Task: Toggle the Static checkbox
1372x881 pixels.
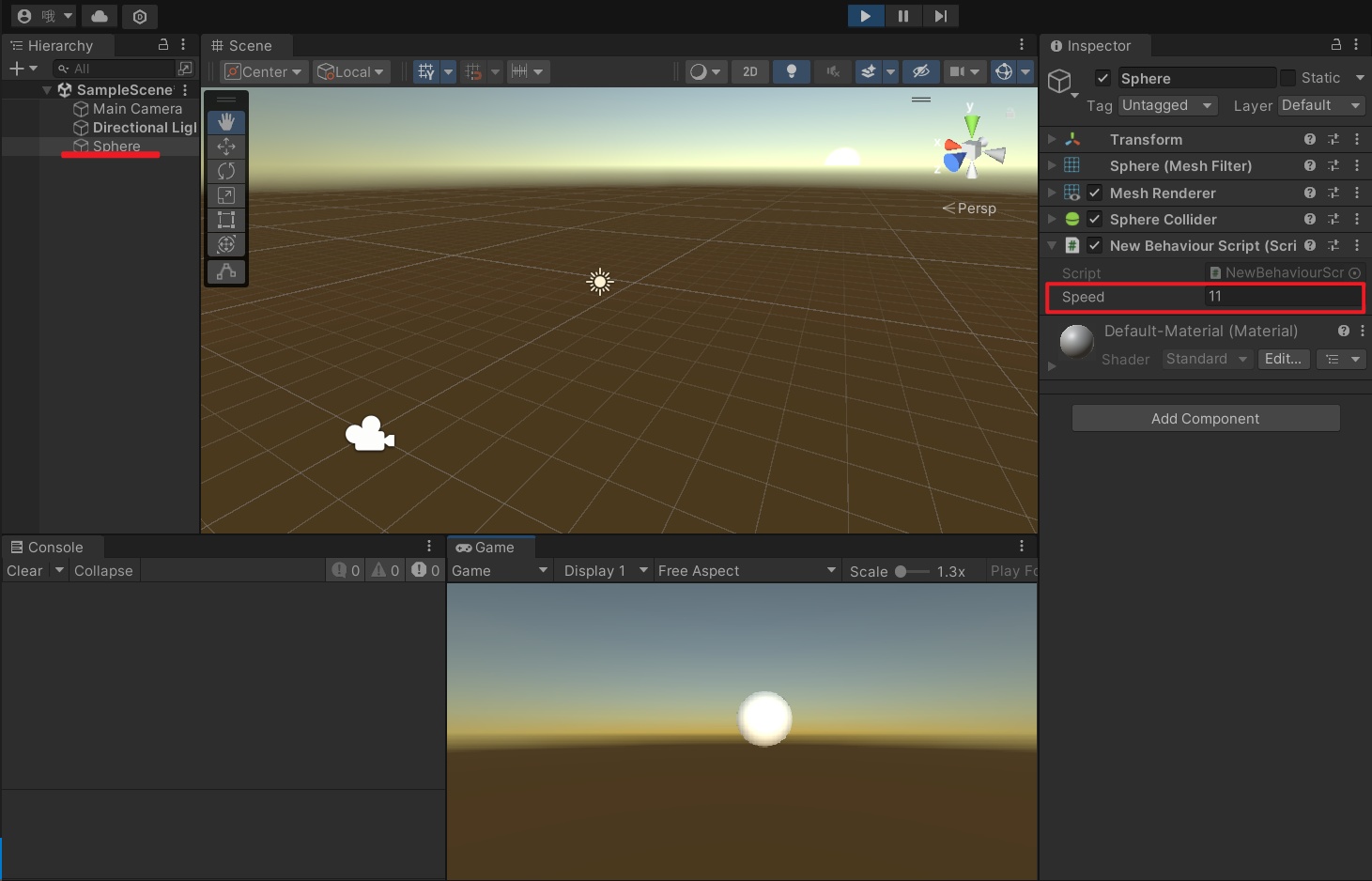Action: 1288,78
